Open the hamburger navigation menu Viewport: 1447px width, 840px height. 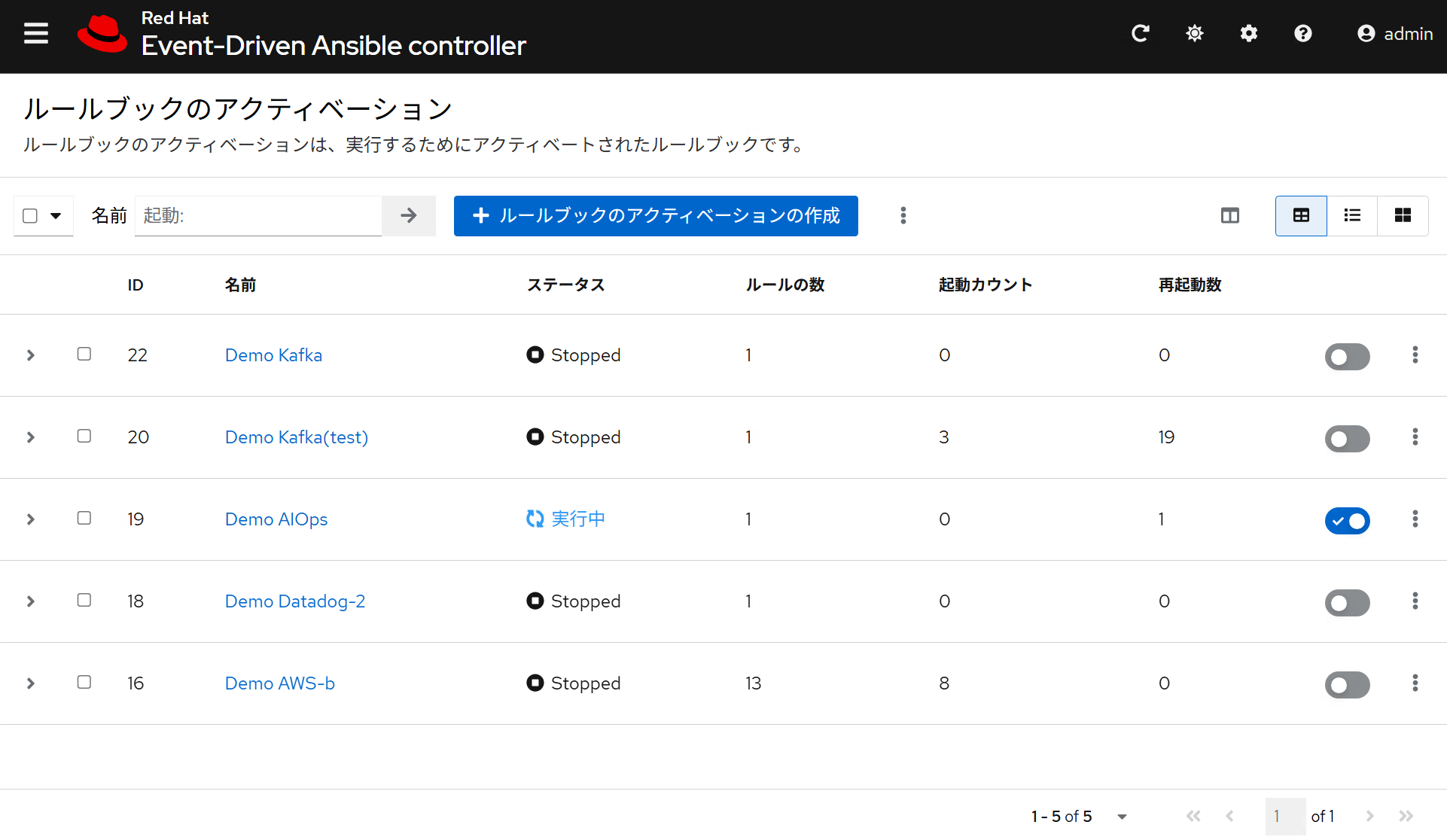tap(35, 33)
